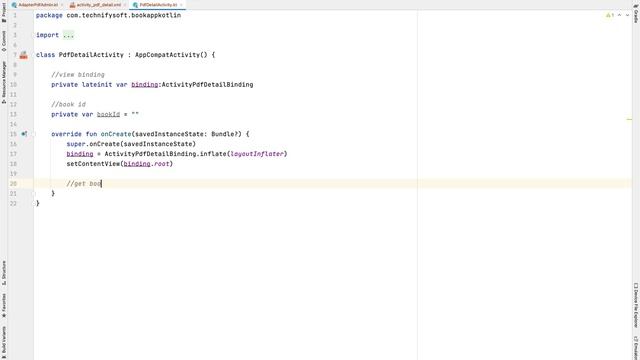Click the //book id comment
The height and width of the screenshot is (360, 640).
coord(69,104)
